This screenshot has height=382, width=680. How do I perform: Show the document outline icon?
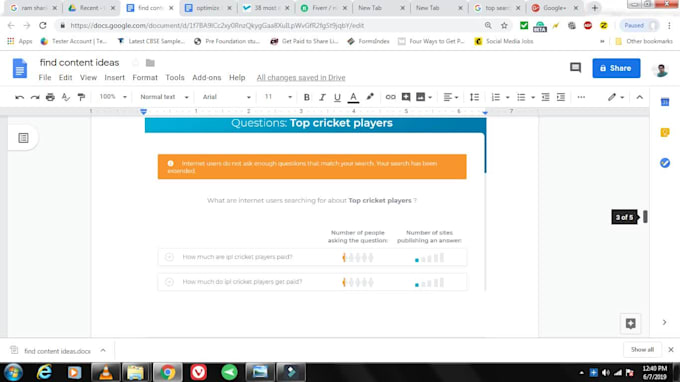tap(23, 138)
